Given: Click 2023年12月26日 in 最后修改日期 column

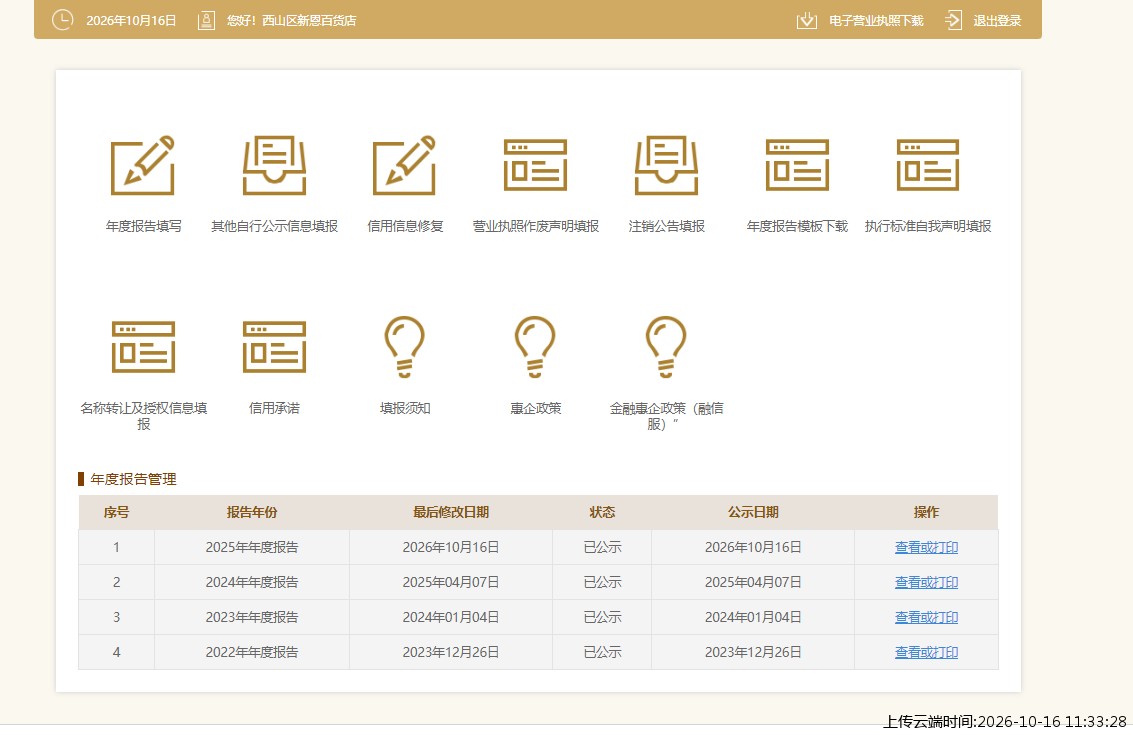Looking at the screenshot, I should [451, 652].
